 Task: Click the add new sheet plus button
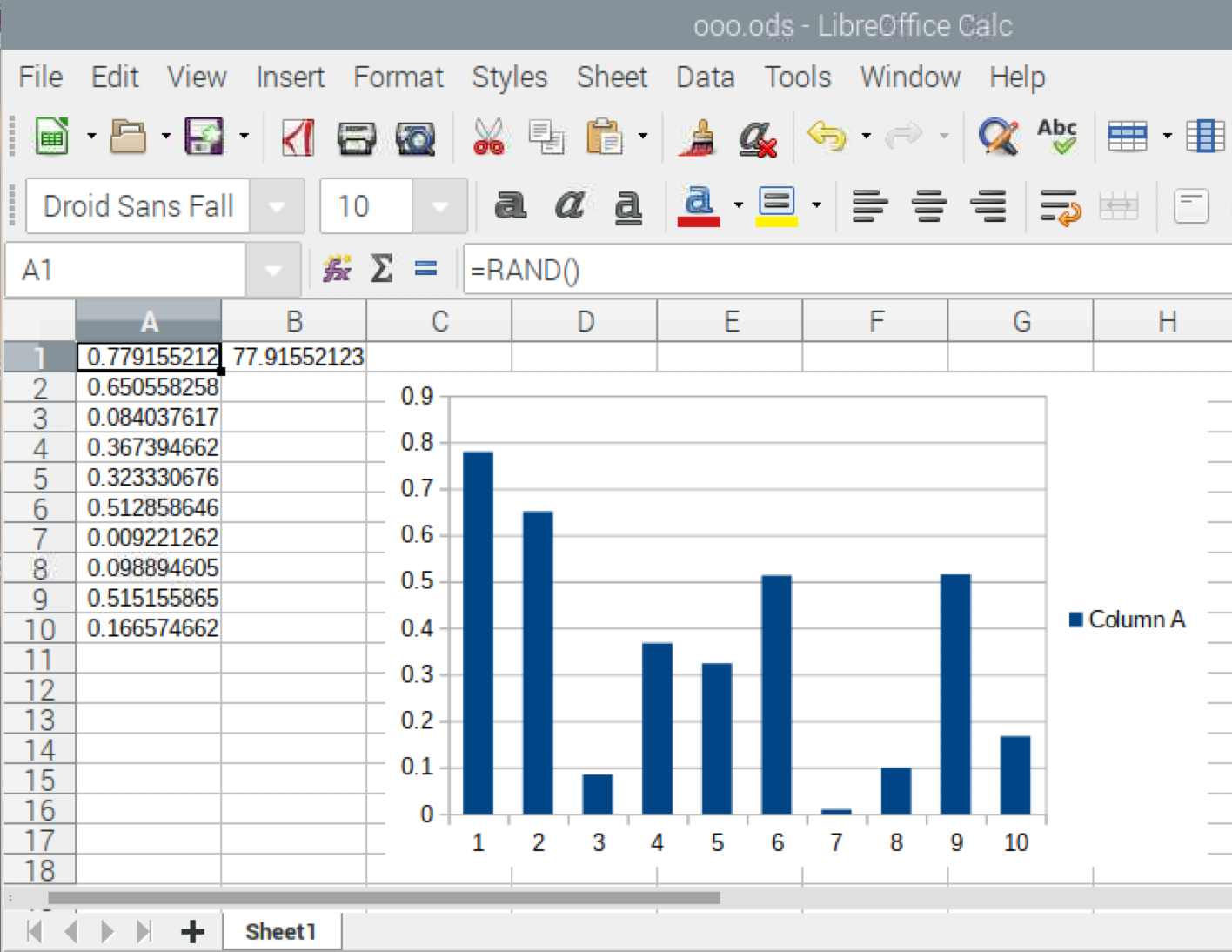tap(192, 932)
